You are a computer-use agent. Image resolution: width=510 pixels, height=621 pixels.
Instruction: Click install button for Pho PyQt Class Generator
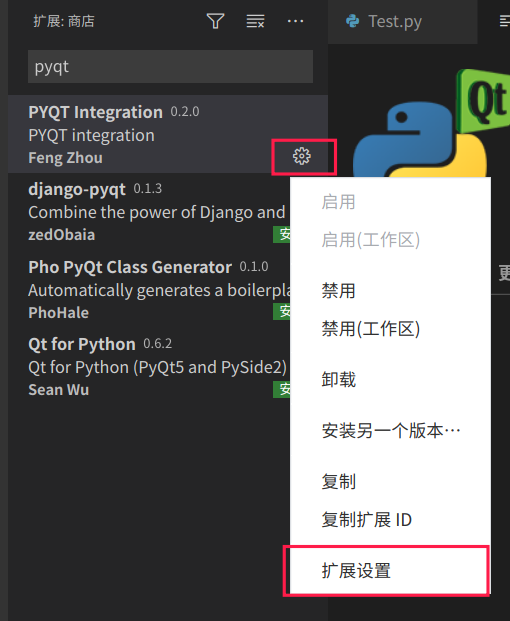(282, 312)
